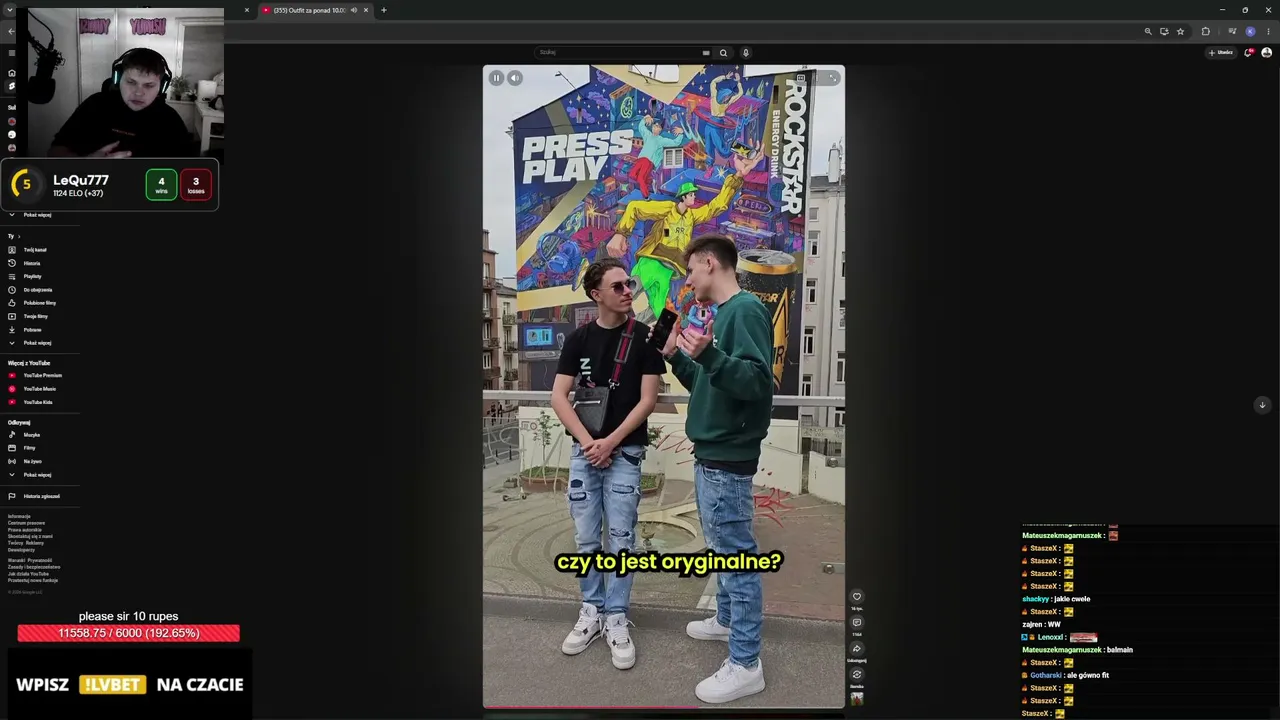This screenshot has height=720, width=1280.
Task: Mute tab via speaker icon on tab
Action: click(x=353, y=10)
